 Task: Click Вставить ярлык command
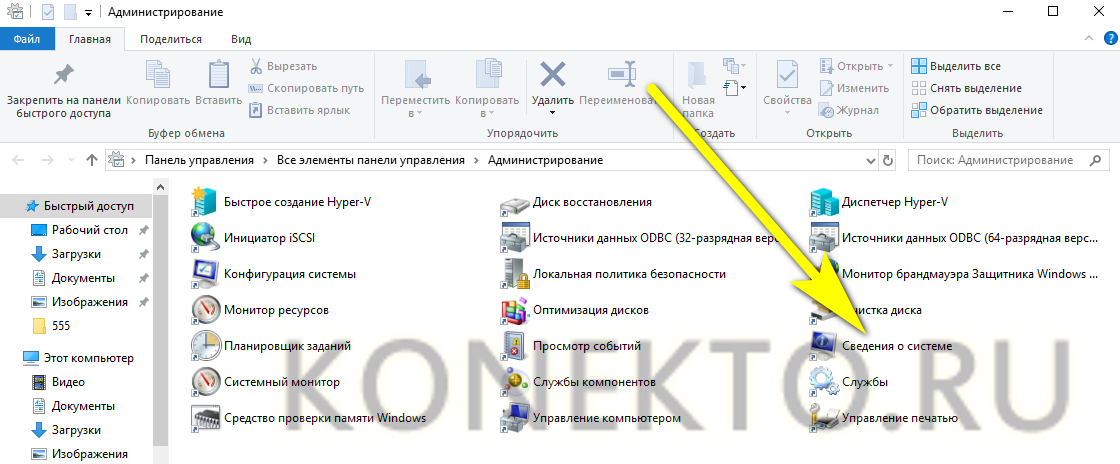[299, 111]
